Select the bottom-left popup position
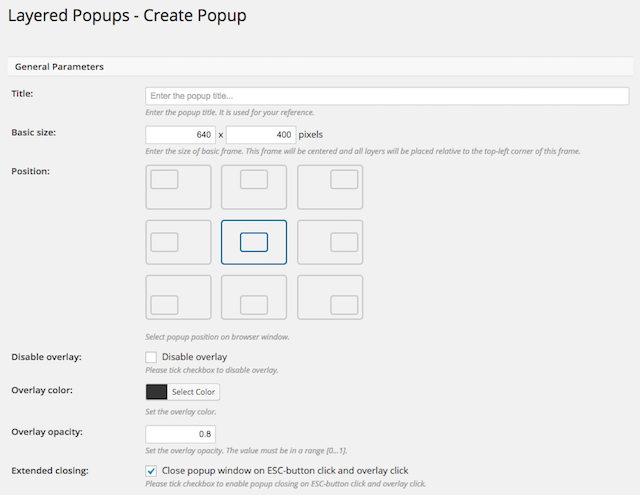 (178, 297)
